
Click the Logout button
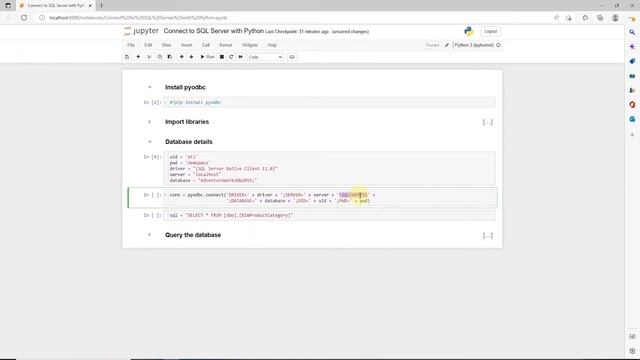pyautogui.click(x=491, y=31)
